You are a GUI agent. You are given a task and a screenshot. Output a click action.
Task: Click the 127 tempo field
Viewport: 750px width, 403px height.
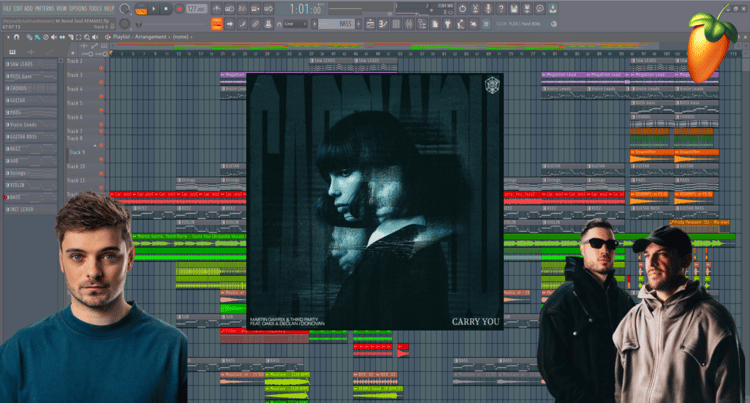click(x=197, y=9)
